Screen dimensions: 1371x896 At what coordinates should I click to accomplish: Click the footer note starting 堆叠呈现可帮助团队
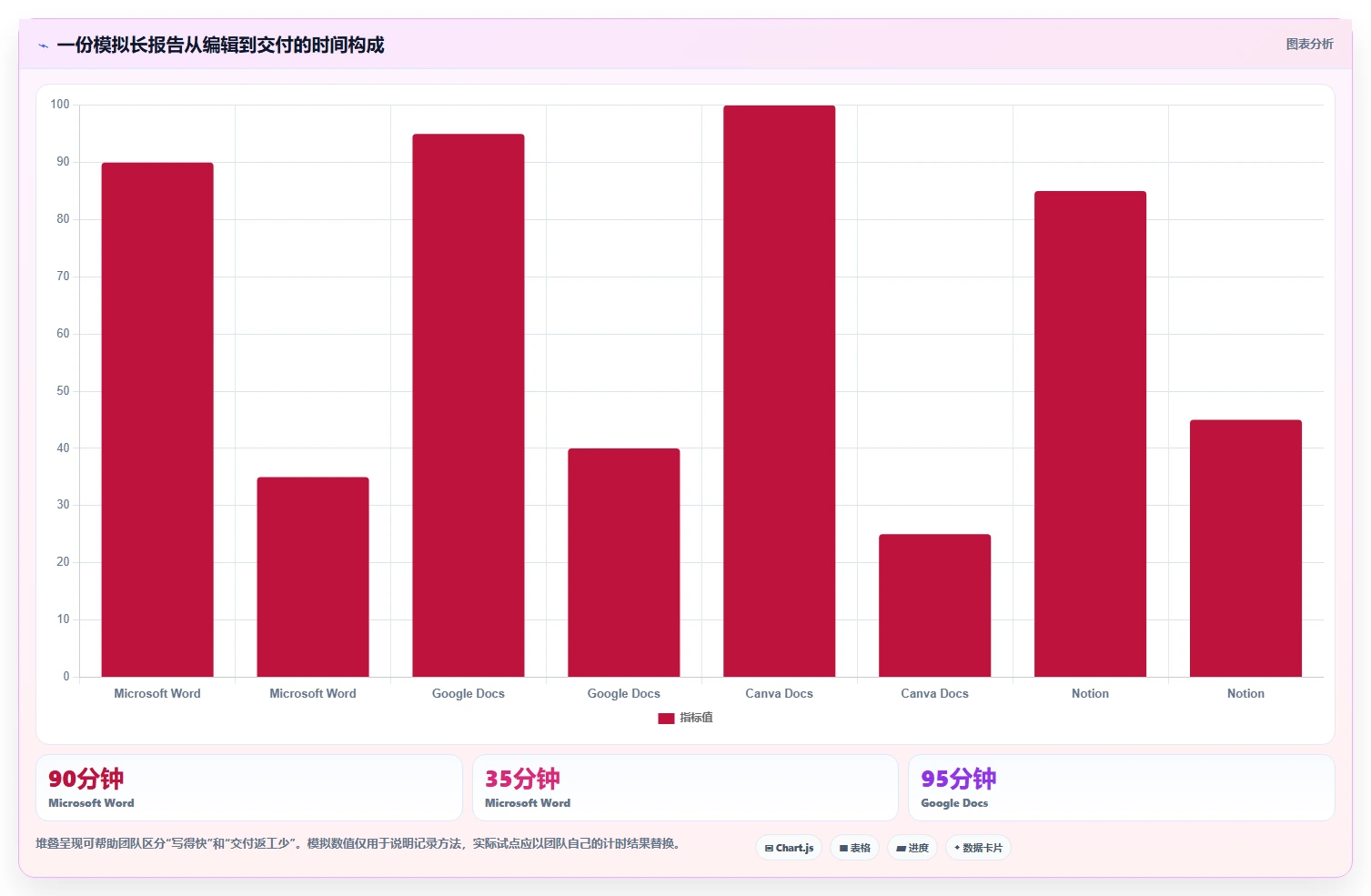(358, 843)
